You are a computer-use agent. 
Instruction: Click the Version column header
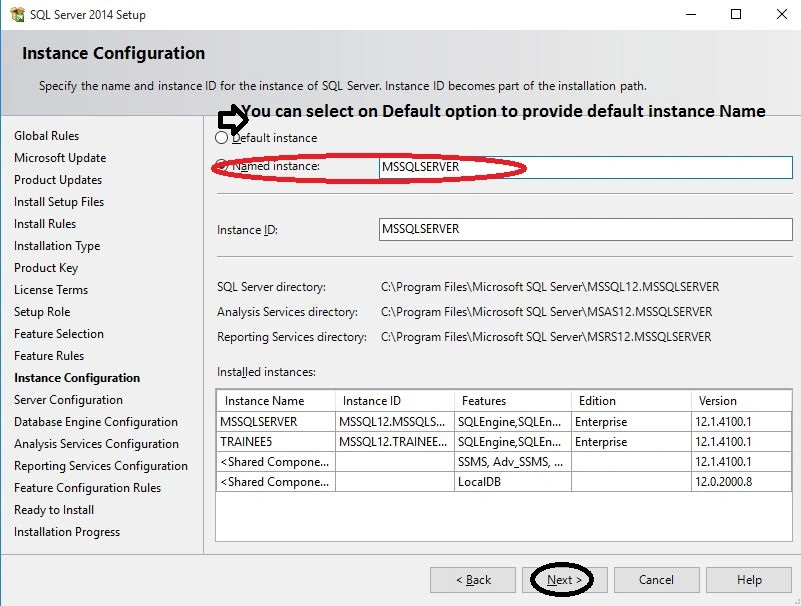pos(742,401)
